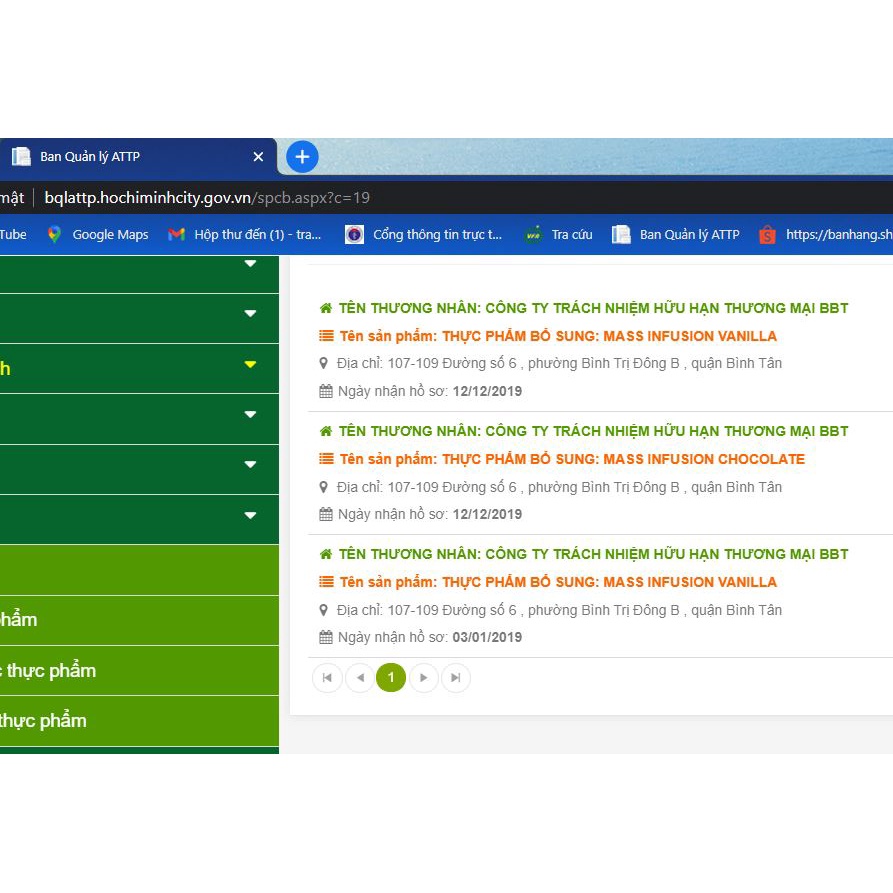
Task: Jump to last page in pagination
Action: [455, 678]
